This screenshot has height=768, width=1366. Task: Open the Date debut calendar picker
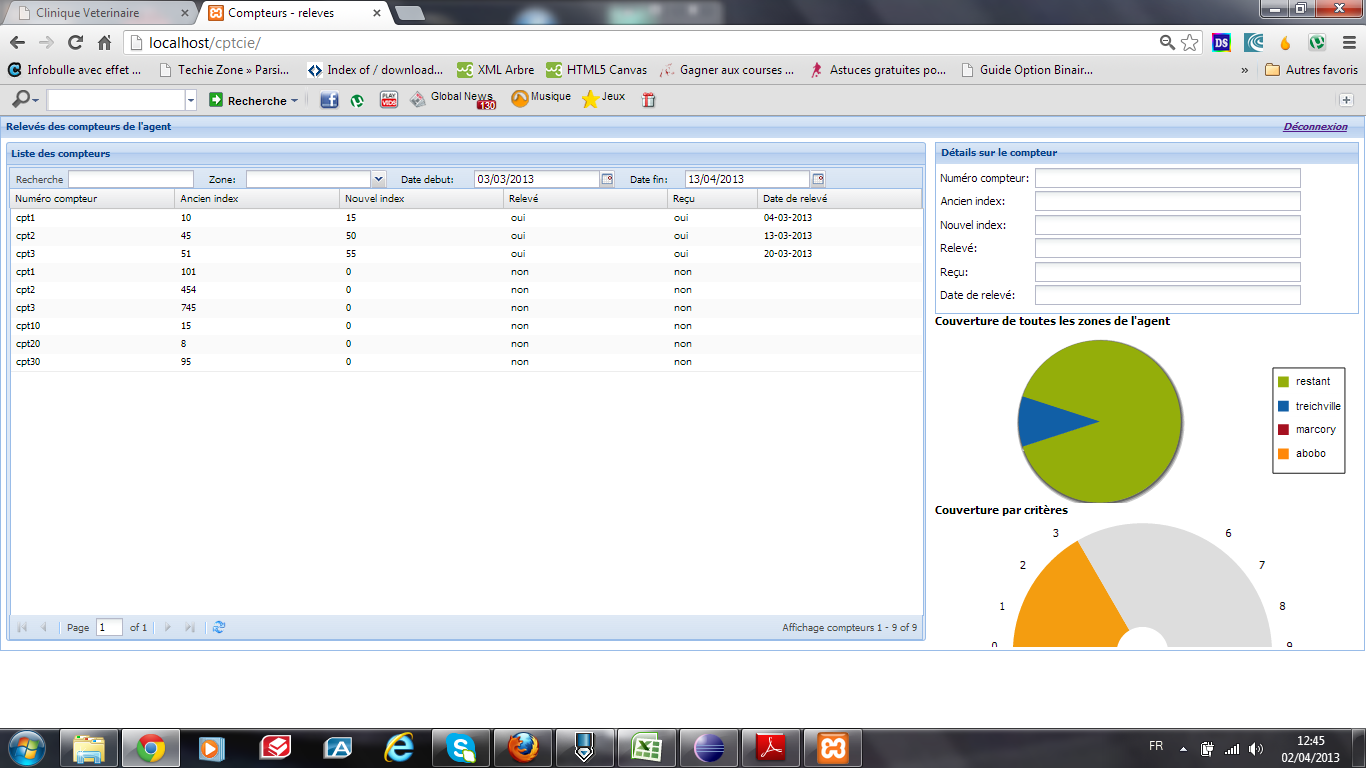[x=606, y=179]
